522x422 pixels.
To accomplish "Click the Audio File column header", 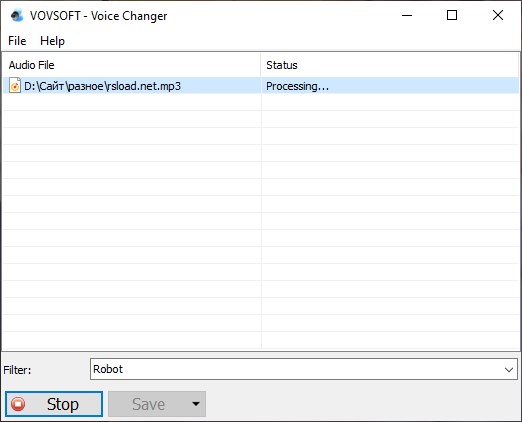I will tap(132, 65).
